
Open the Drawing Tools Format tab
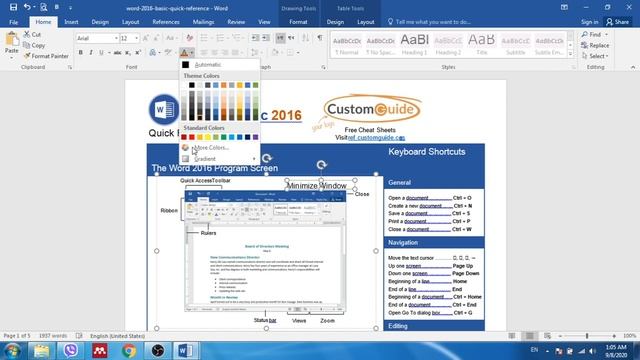(298, 22)
